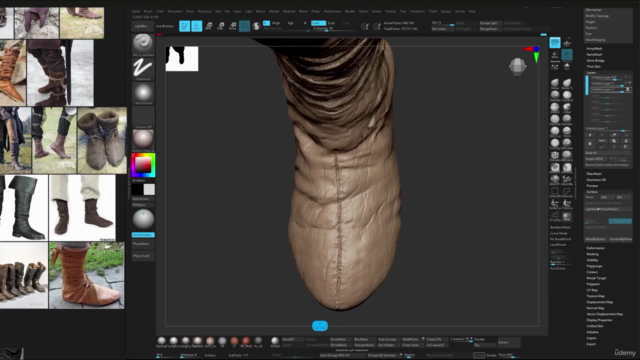Select the Standard brush
Image resolution: width=640 pixels, height=360 pixels.
pyautogui.click(x=555, y=96)
